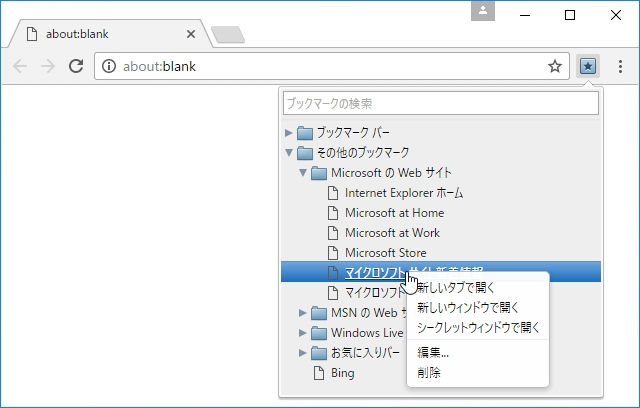Click page icon of Microsoft at Home
The image size is (640, 408).
(x=333, y=213)
